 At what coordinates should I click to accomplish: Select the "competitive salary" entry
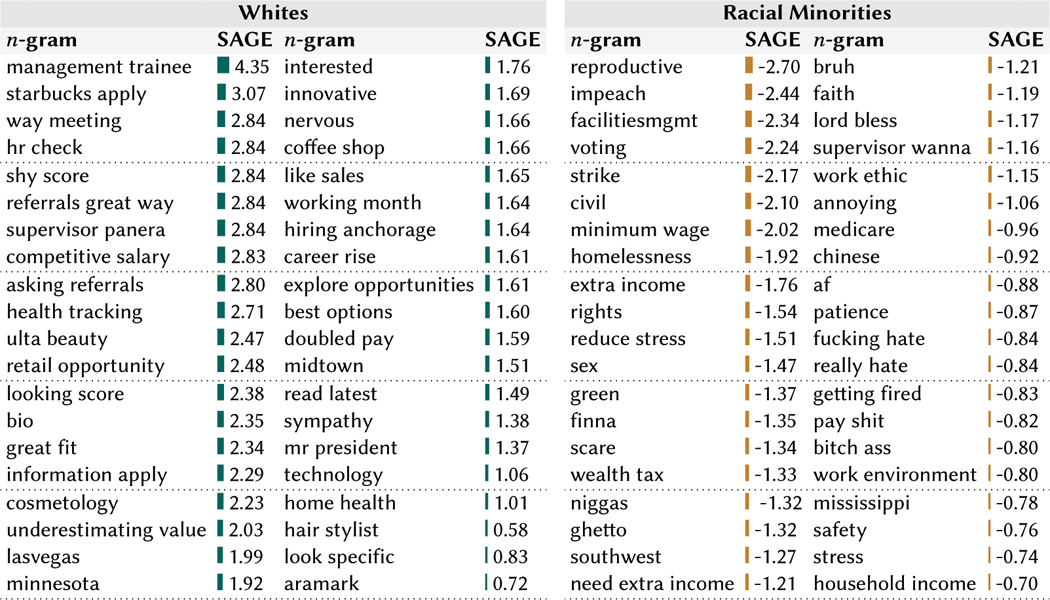(x=88, y=257)
